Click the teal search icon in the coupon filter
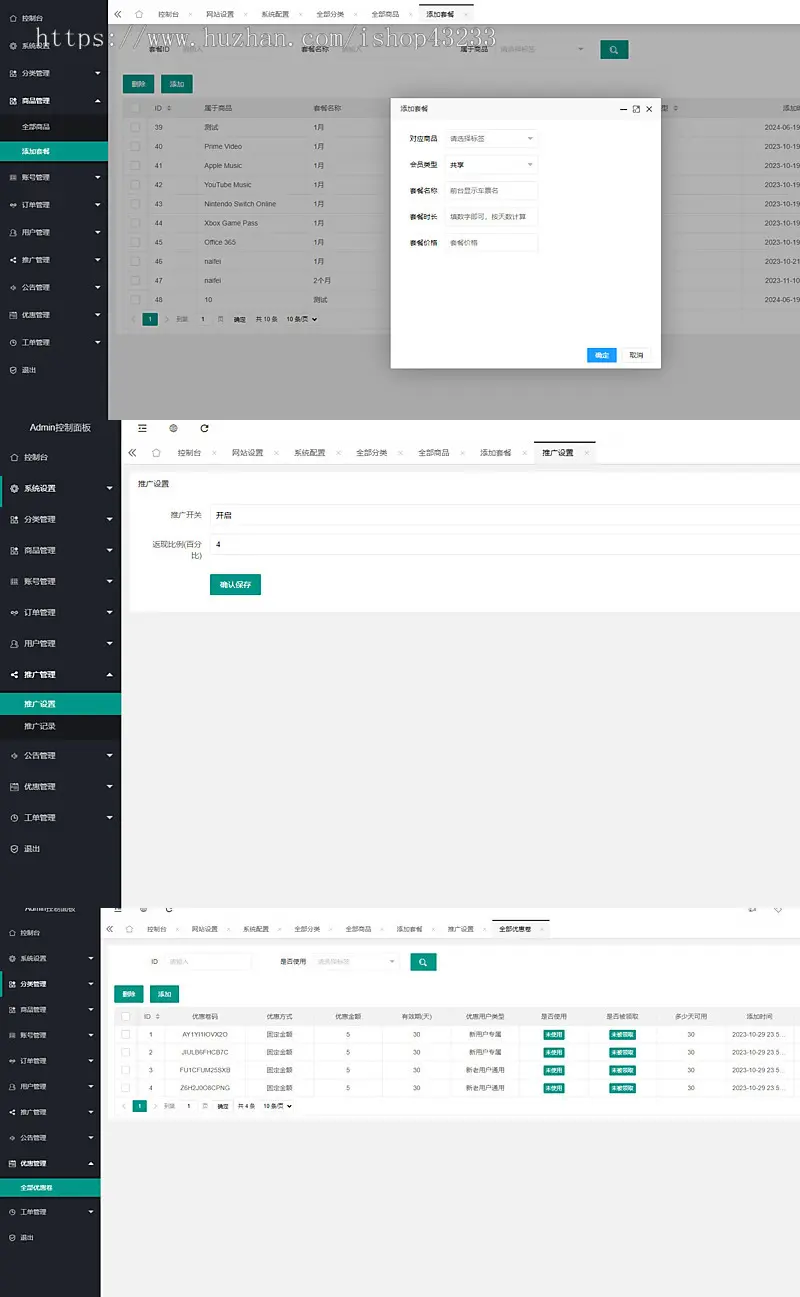The width and height of the screenshot is (800, 1297). coord(423,962)
